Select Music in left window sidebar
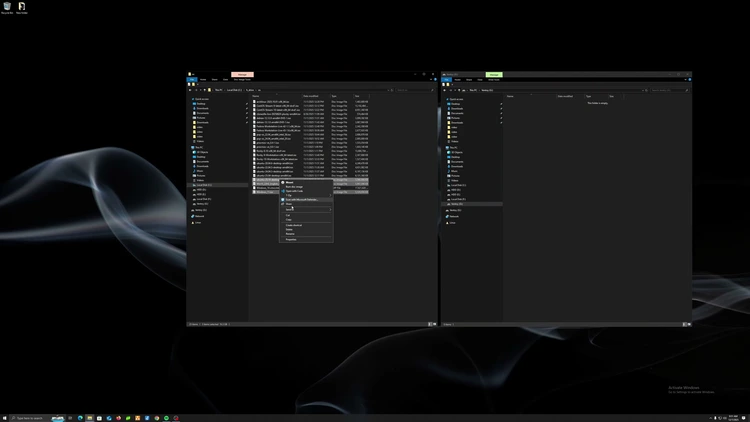Viewport: 750px width, 422px height. pyautogui.click(x=200, y=171)
